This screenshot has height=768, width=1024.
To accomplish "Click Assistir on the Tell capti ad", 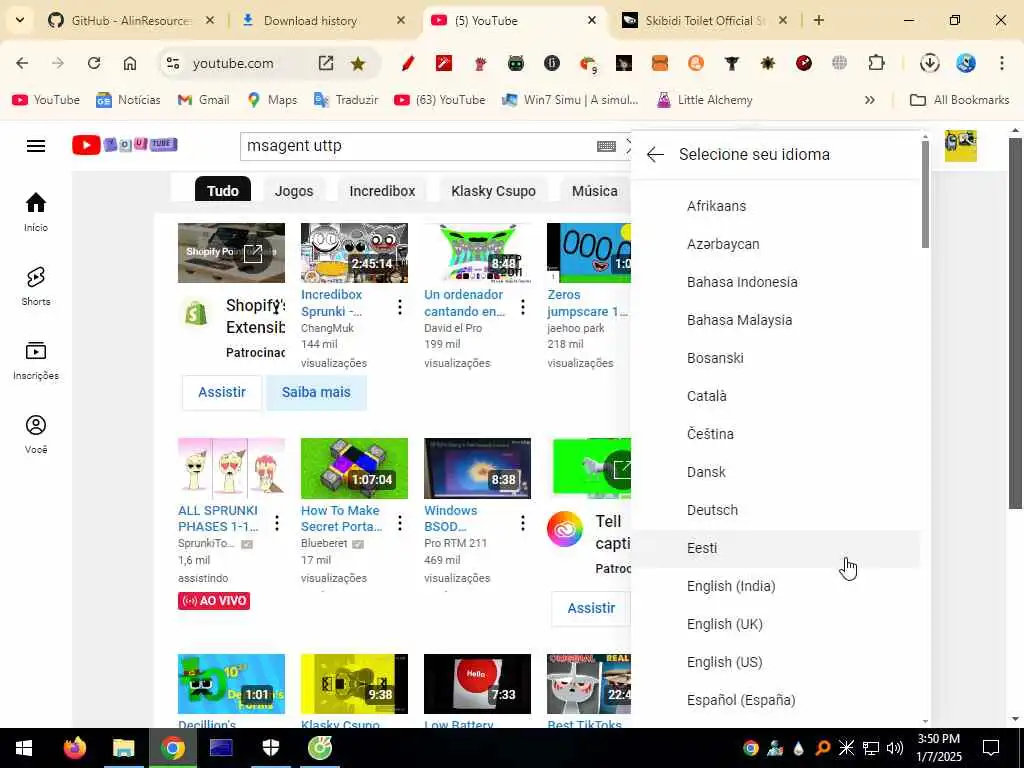I will (591, 609).
